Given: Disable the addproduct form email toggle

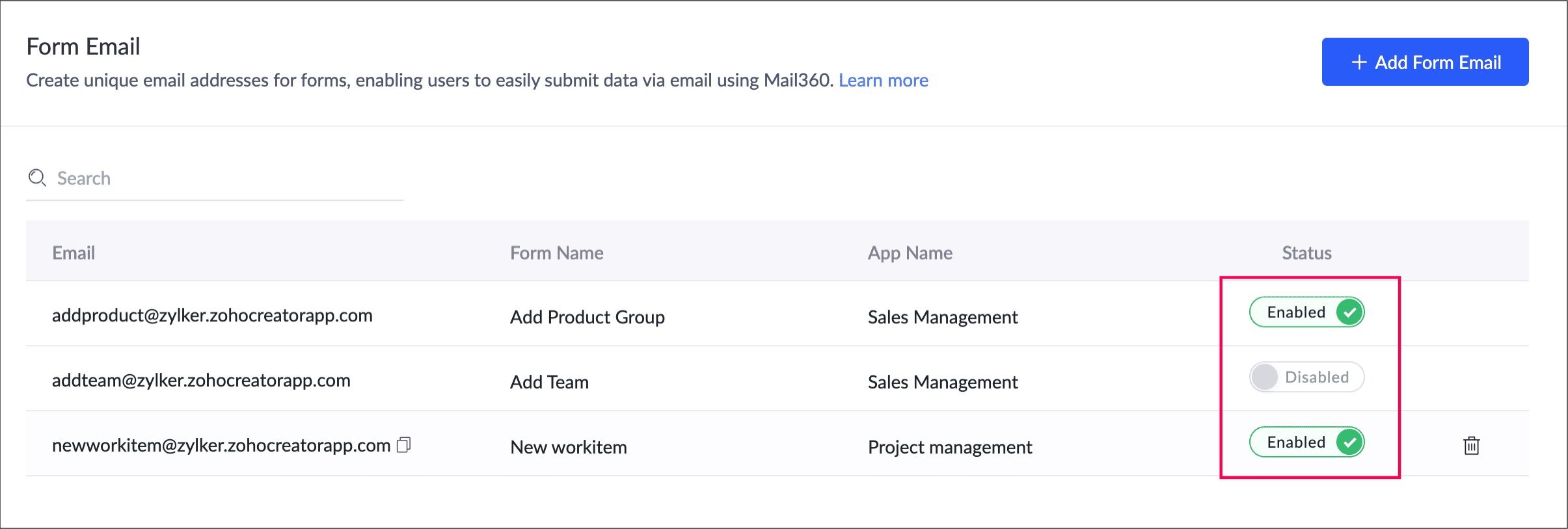Looking at the screenshot, I should point(1306,312).
